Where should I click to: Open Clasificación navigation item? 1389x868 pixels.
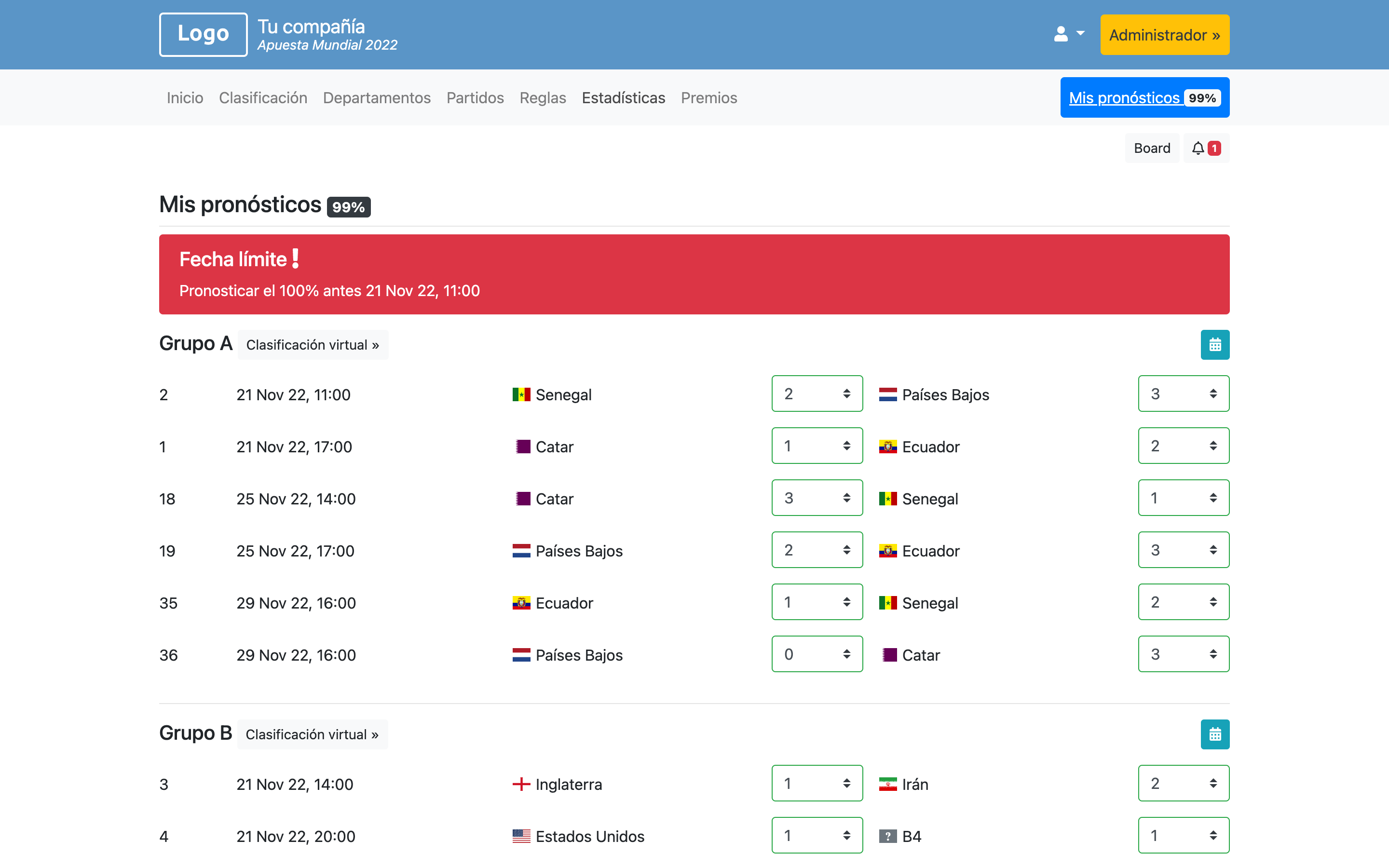tap(263, 97)
